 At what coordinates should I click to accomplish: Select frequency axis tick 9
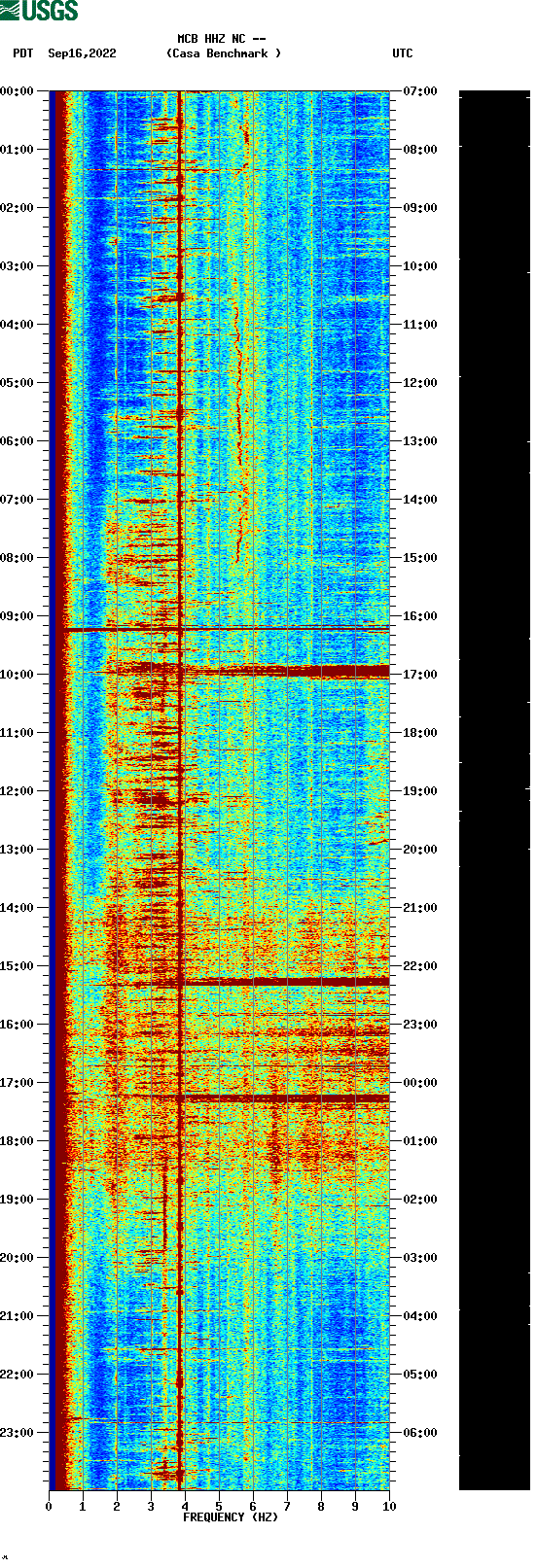pos(355,1507)
